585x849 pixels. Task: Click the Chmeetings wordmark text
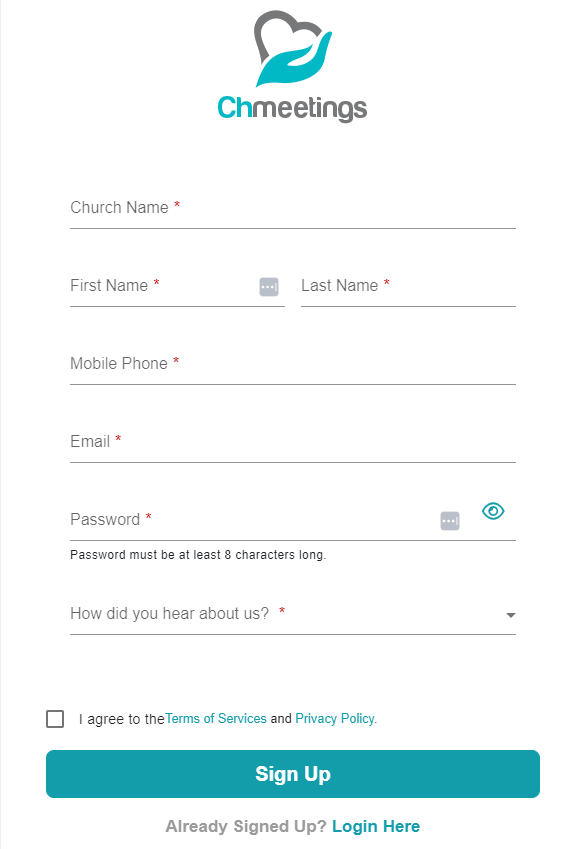[292, 108]
